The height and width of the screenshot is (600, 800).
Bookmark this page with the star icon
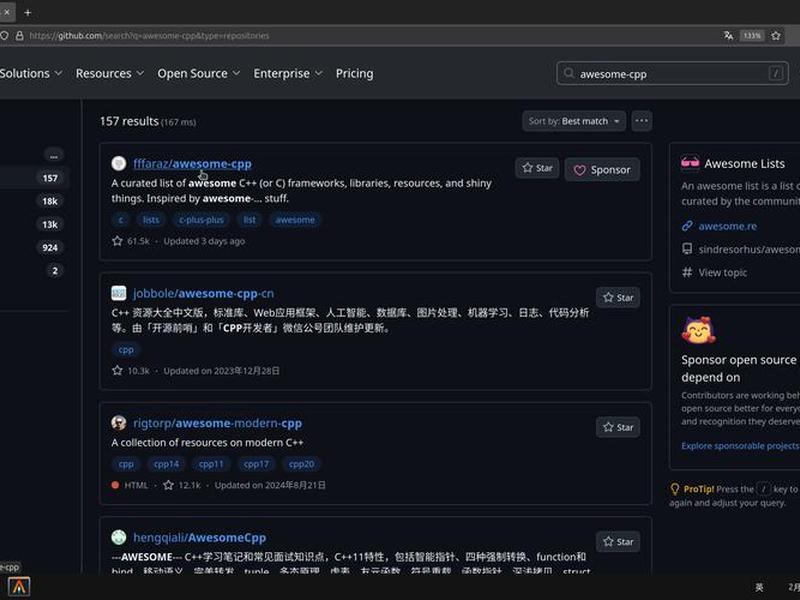[x=776, y=35]
